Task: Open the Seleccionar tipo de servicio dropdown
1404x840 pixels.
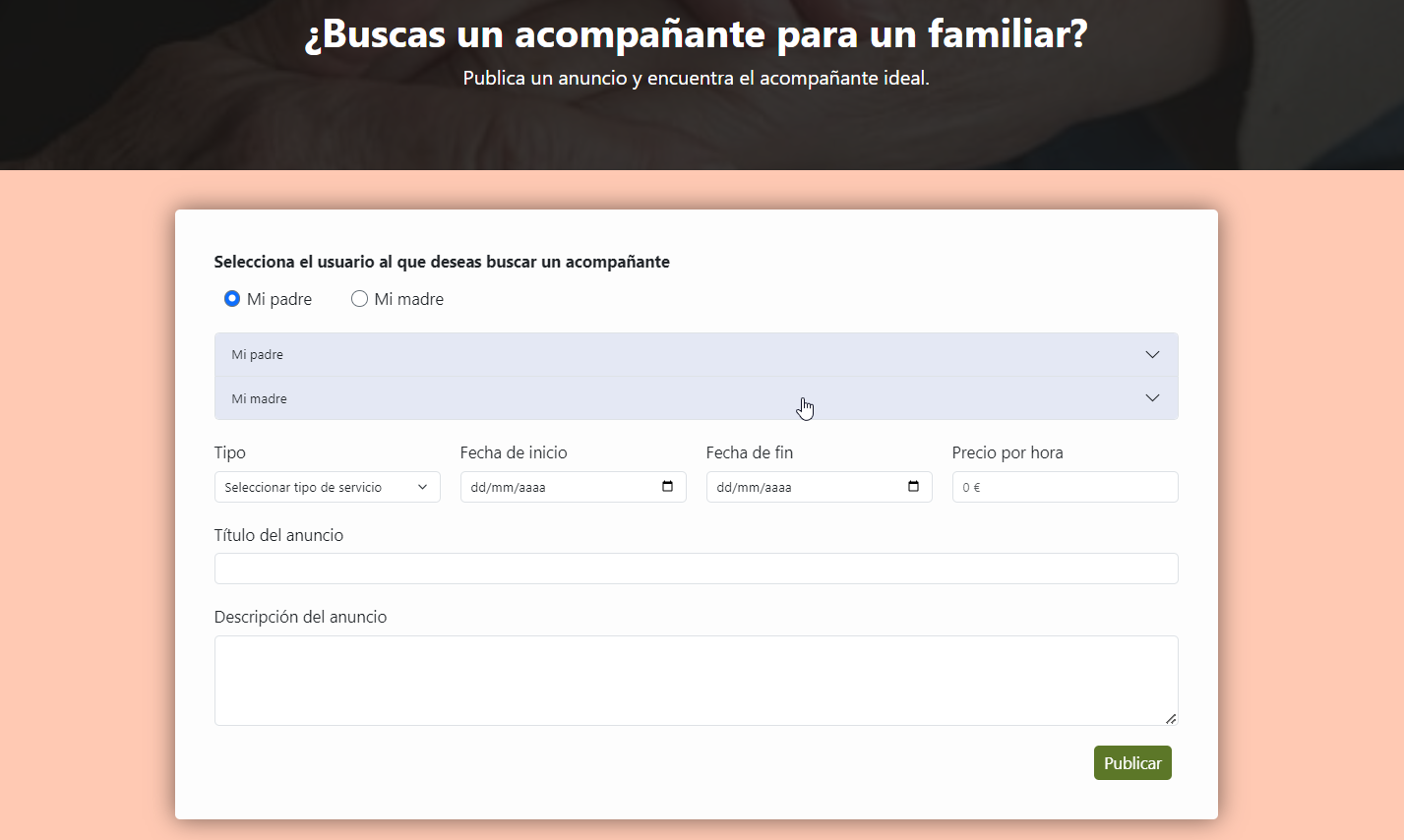Action: [327, 487]
